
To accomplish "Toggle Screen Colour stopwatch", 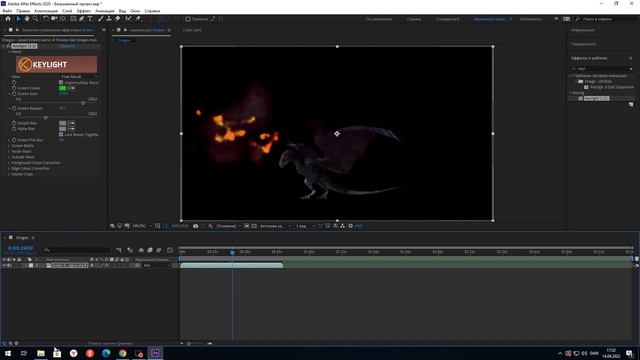I will click(x=14, y=88).
